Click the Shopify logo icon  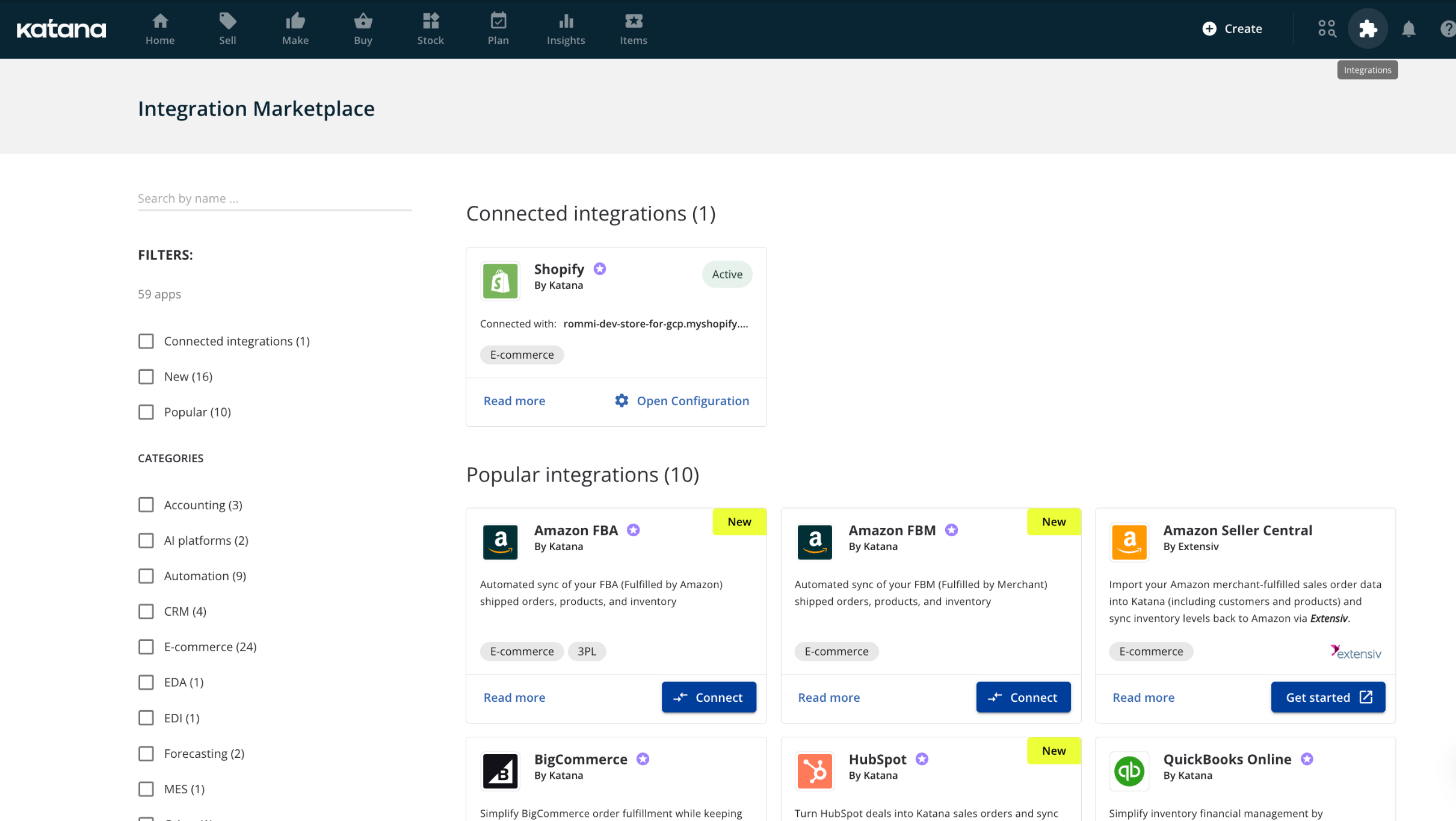pos(500,281)
